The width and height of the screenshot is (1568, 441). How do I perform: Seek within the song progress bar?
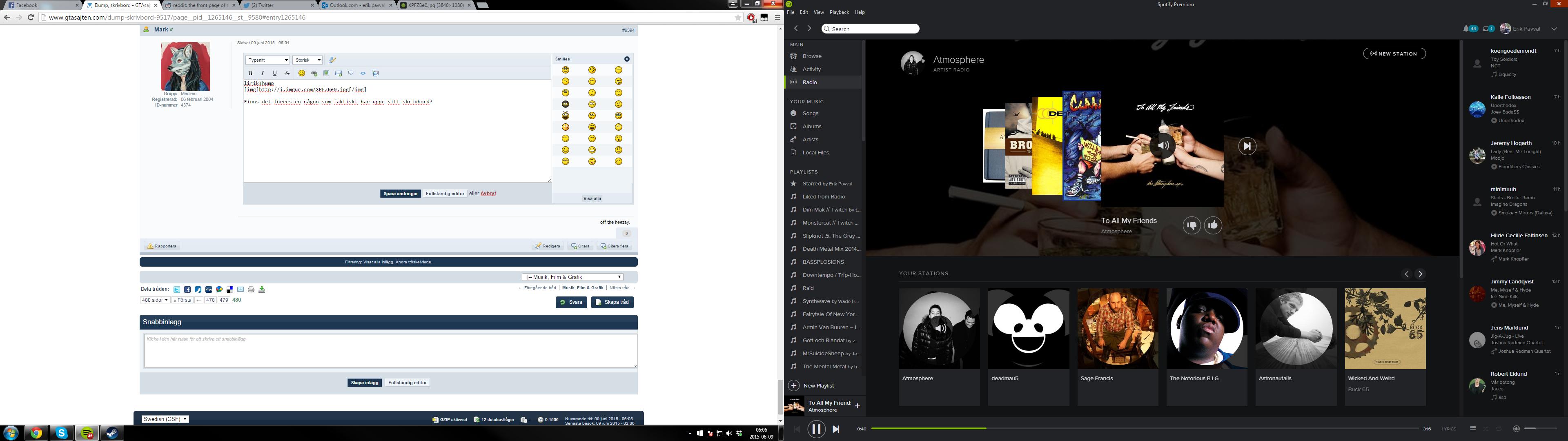pyautogui.click(x=1145, y=429)
